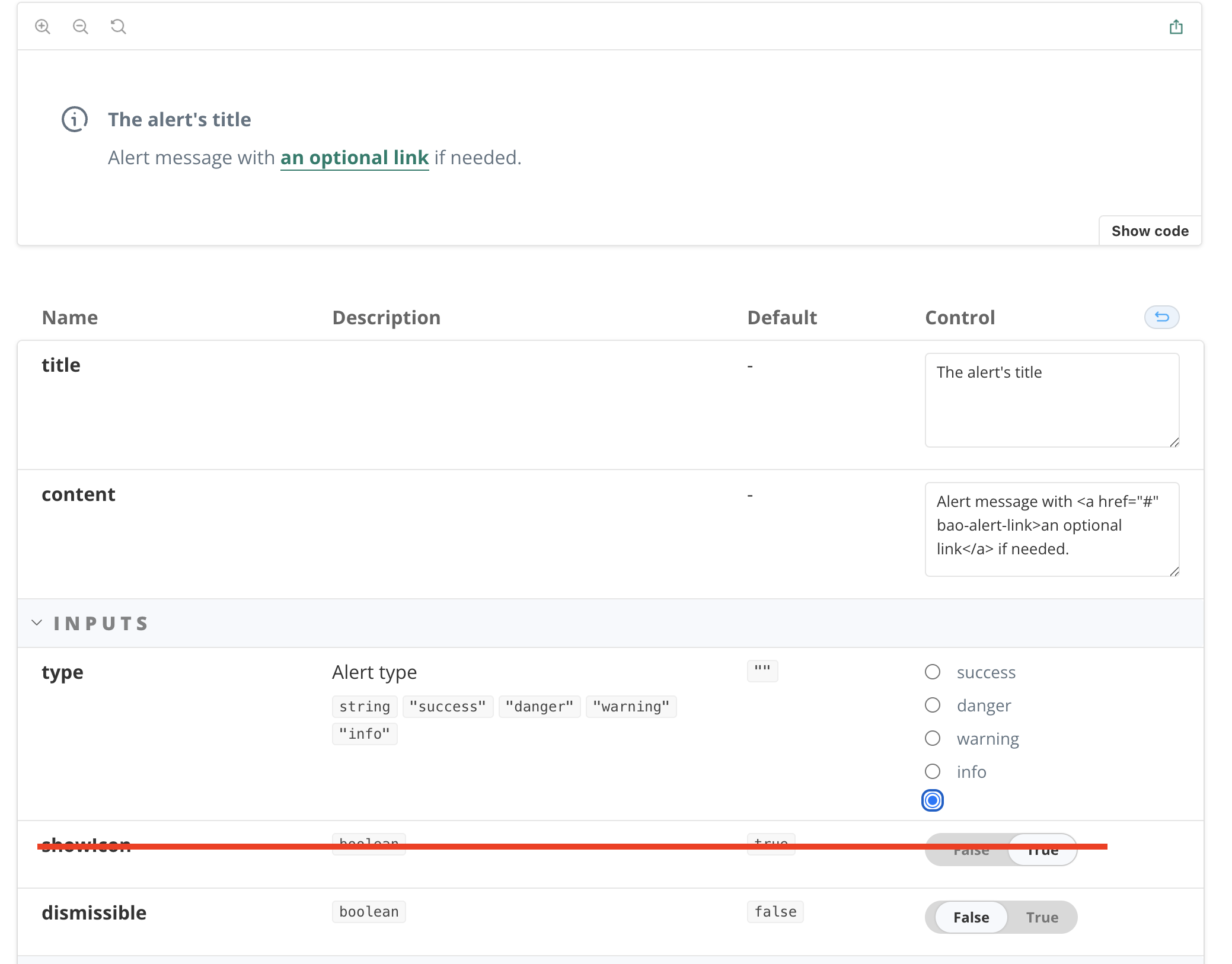
Task: Select the info alert type
Action: [932, 771]
